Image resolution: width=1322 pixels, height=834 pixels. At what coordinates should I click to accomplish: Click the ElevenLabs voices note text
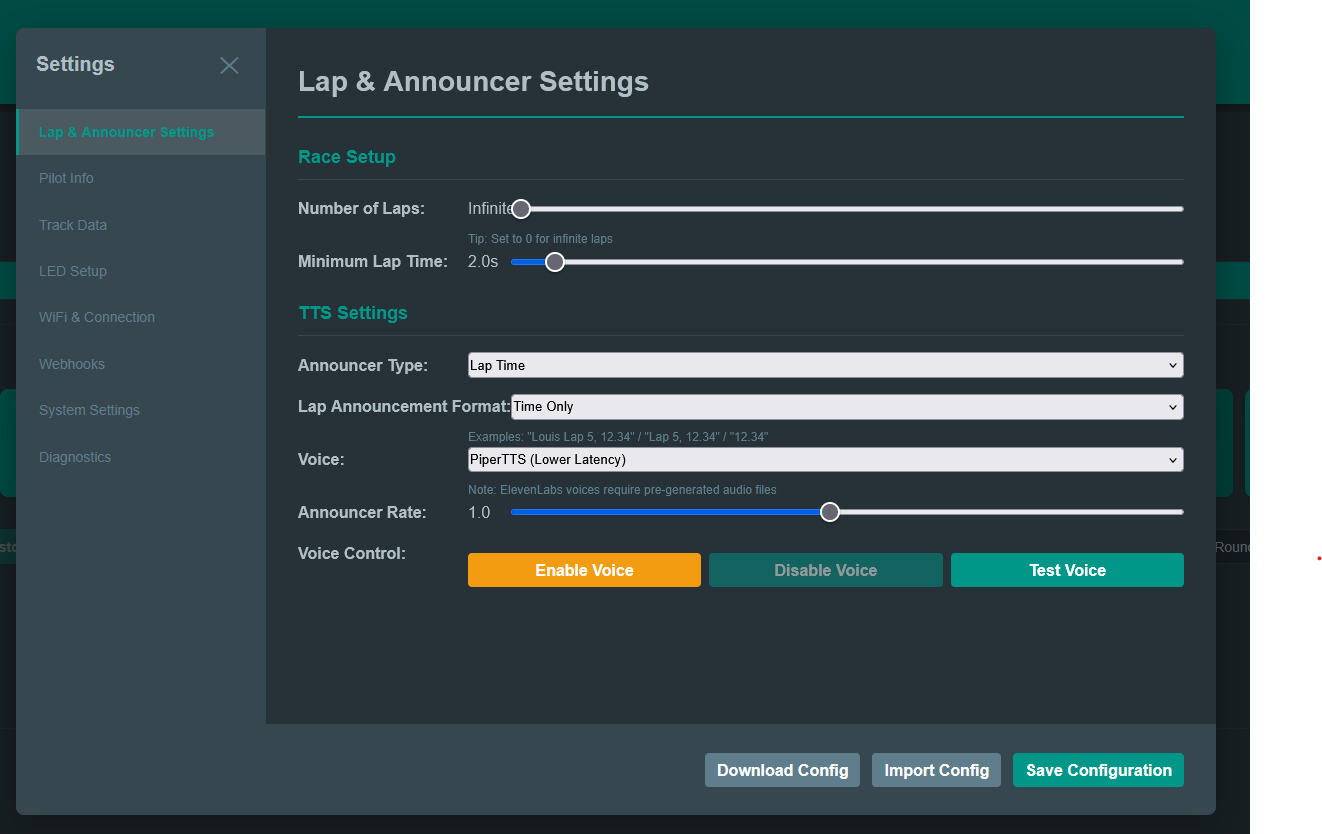pos(622,490)
